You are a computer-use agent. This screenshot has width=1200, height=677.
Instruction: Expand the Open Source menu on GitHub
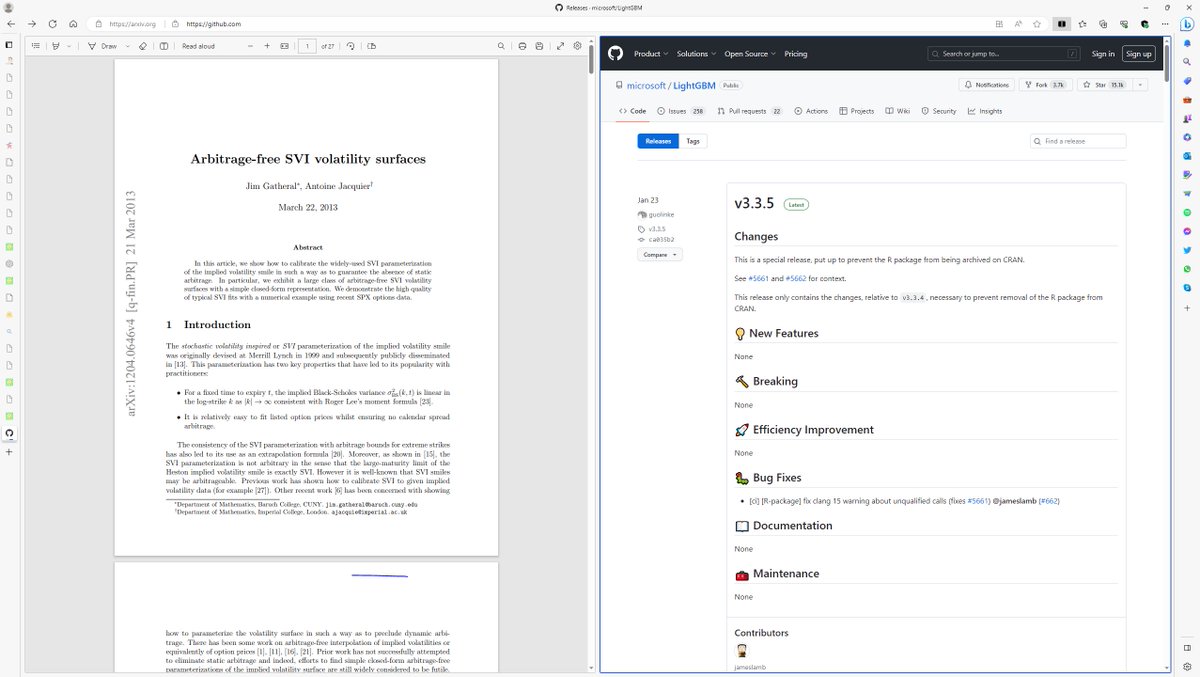(750, 54)
